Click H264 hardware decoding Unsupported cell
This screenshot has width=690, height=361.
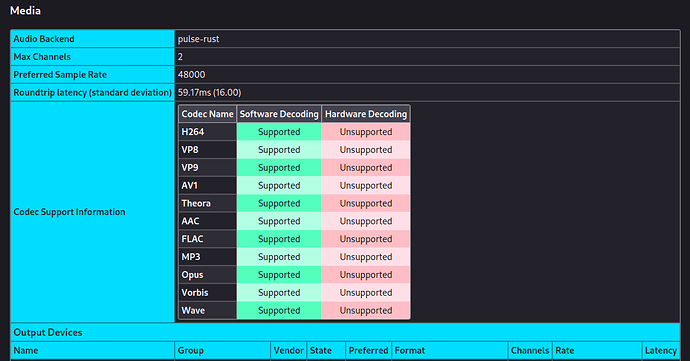pos(366,132)
